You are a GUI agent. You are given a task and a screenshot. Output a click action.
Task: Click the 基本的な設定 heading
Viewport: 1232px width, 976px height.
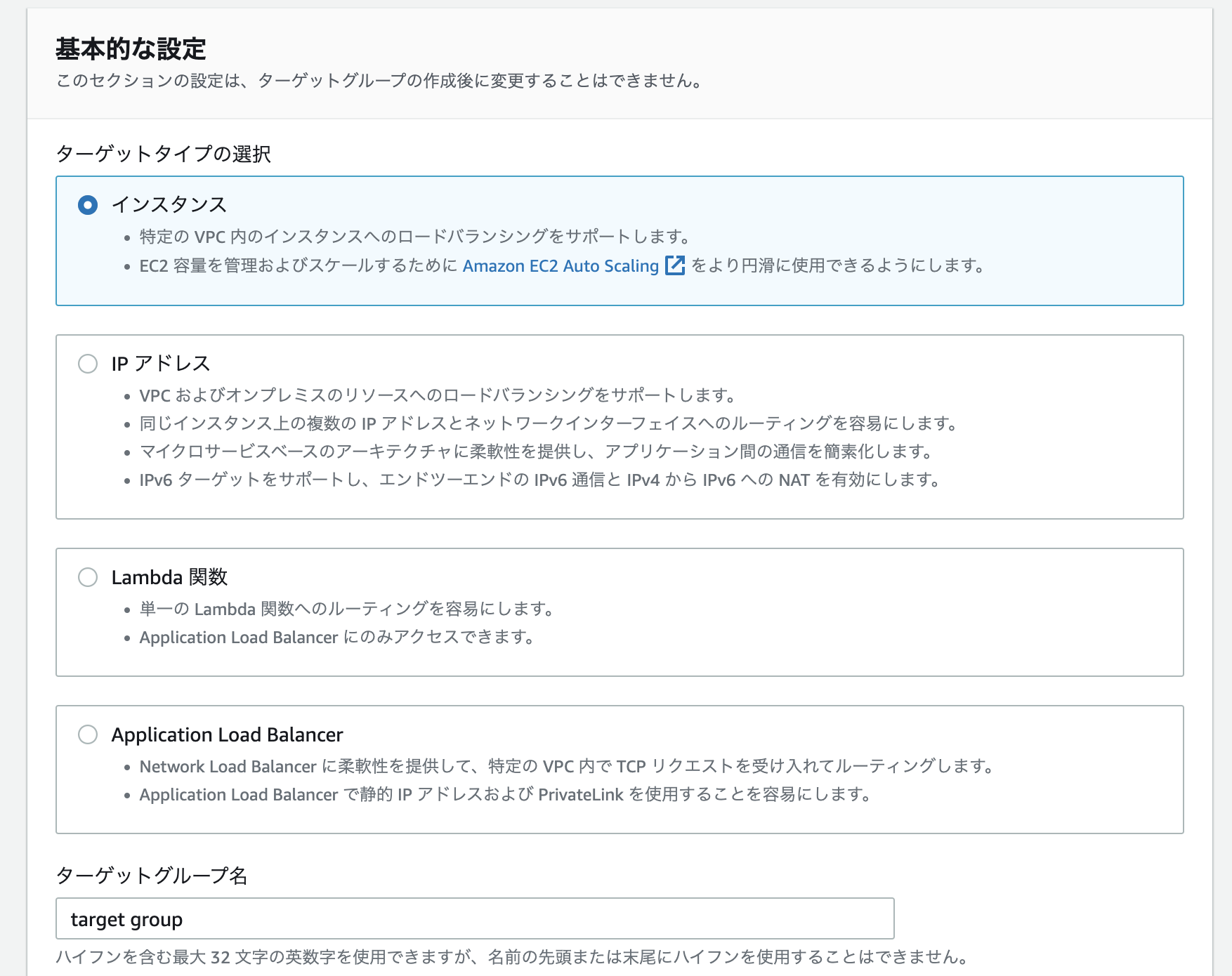click(x=131, y=49)
